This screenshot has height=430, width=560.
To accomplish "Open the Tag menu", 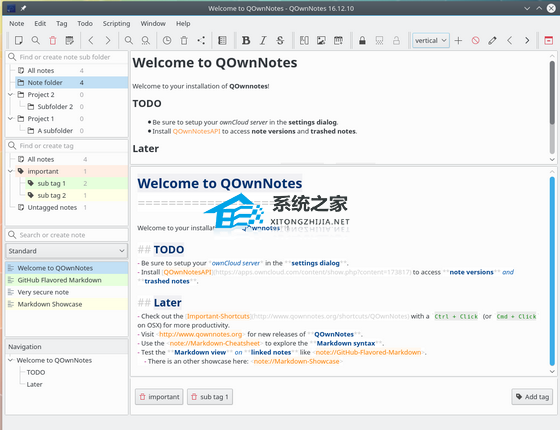I will click(x=61, y=24).
